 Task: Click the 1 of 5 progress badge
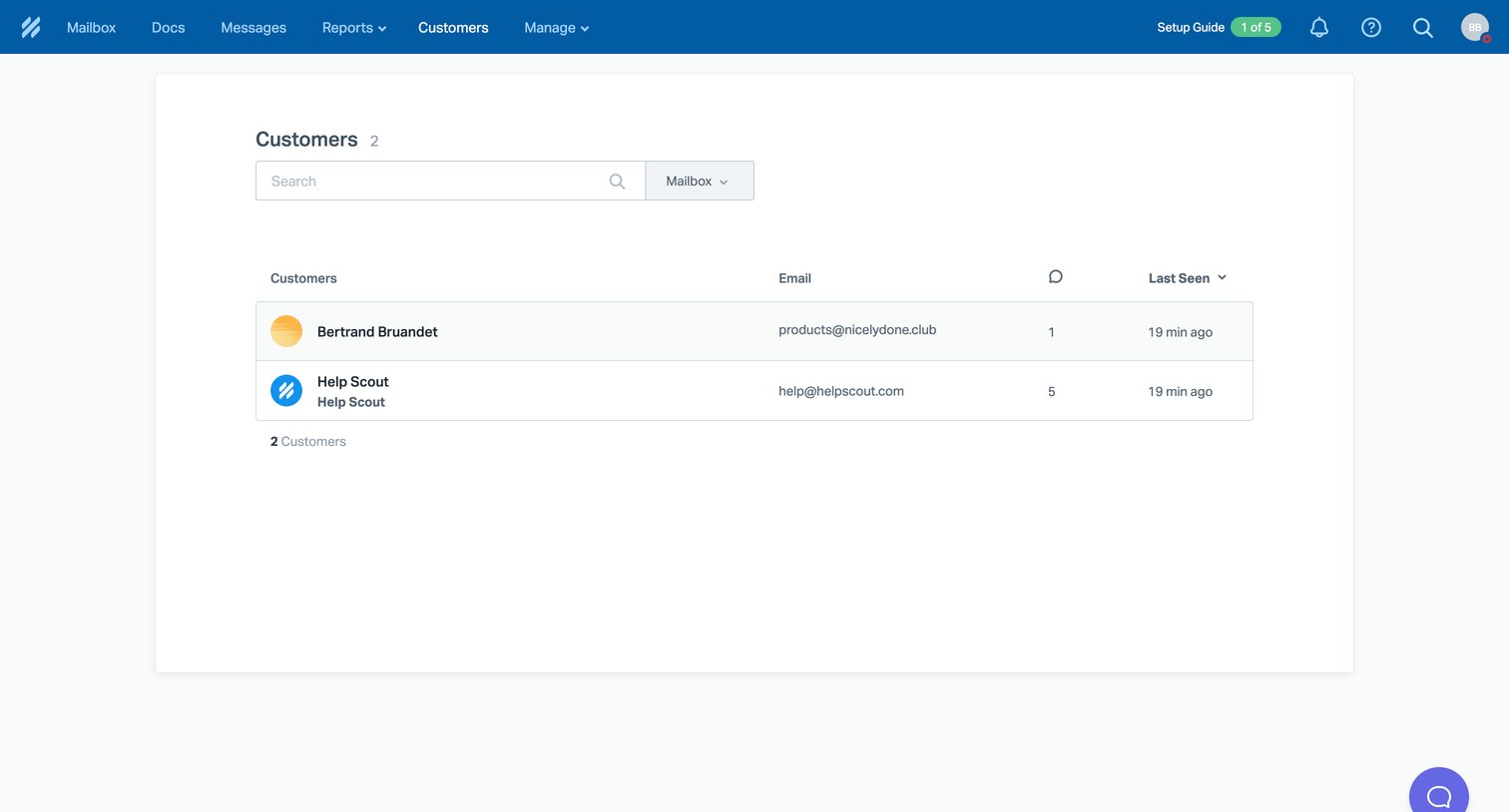point(1256,28)
